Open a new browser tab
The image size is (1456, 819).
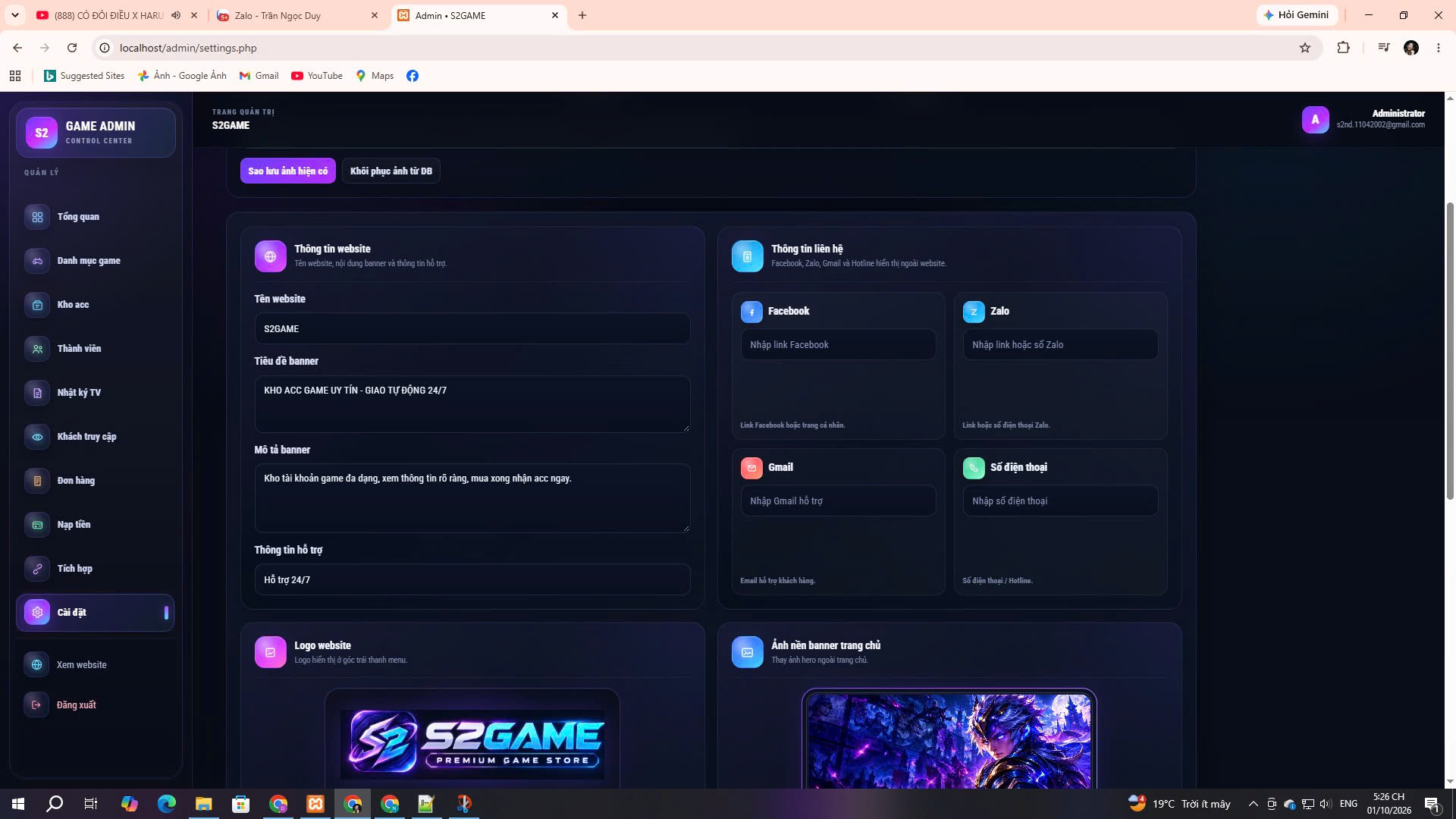tap(582, 15)
